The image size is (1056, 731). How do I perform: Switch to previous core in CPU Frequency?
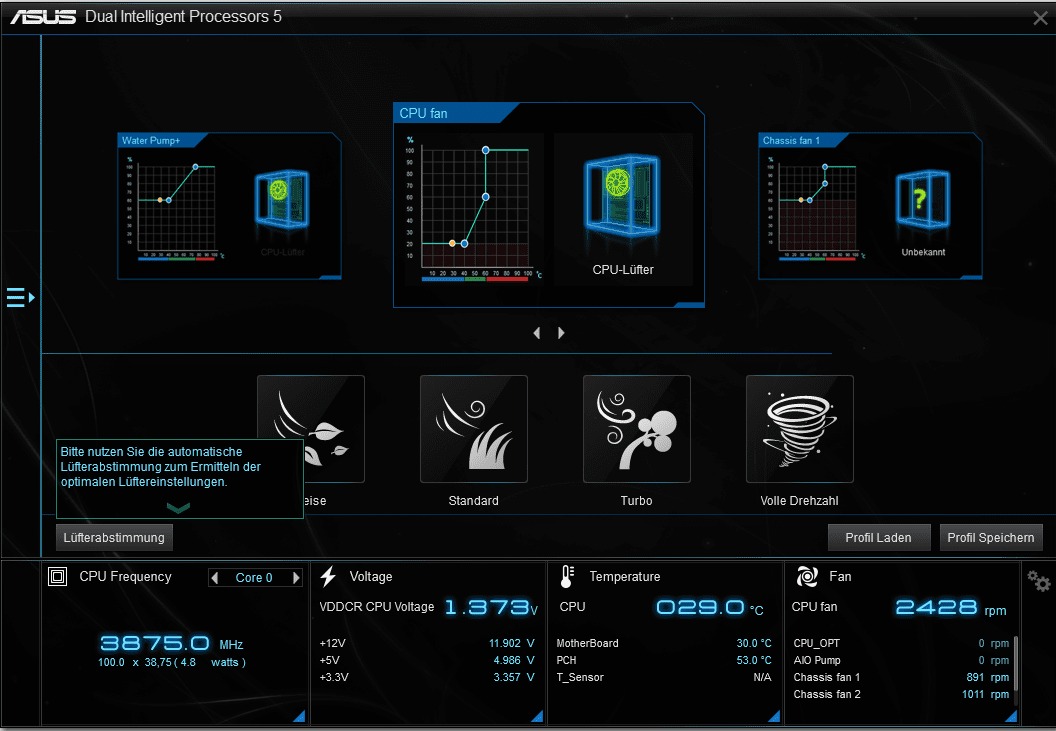pyautogui.click(x=215, y=577)
